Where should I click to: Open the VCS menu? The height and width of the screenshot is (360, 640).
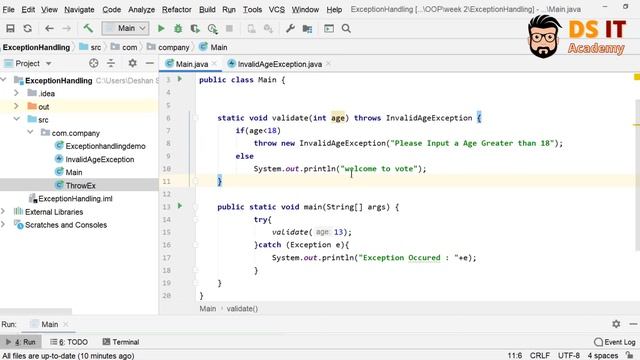click(277, 9)
